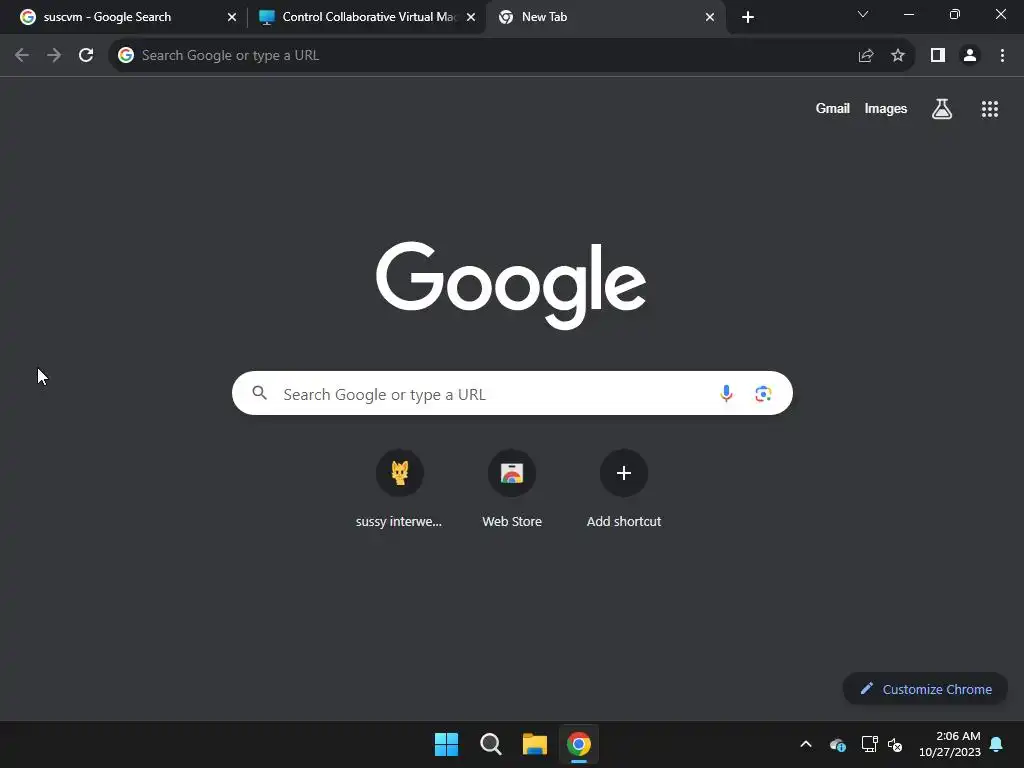Open the profile avatar icon
The image size is (1024, 768).
click(970, 56)
